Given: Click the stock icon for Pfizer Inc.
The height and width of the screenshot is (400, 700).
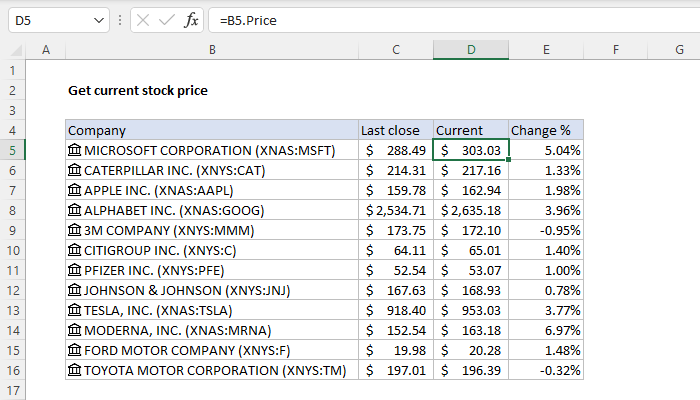Looking at the screenshot, I should 74,270.
